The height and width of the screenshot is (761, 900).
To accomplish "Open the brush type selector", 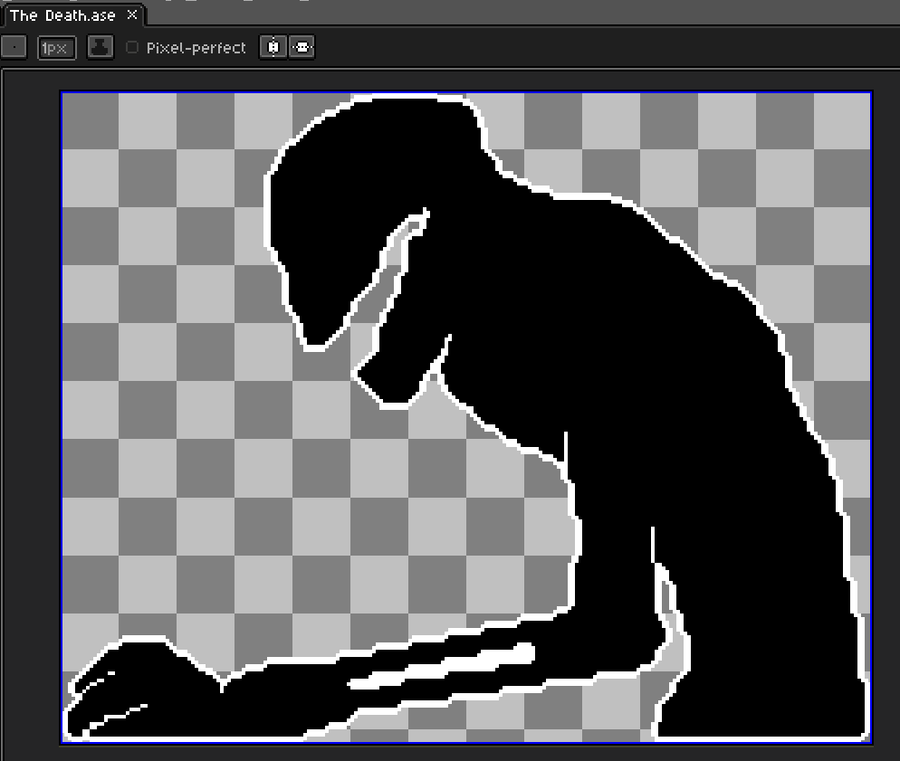I will (x=14, y=47).
